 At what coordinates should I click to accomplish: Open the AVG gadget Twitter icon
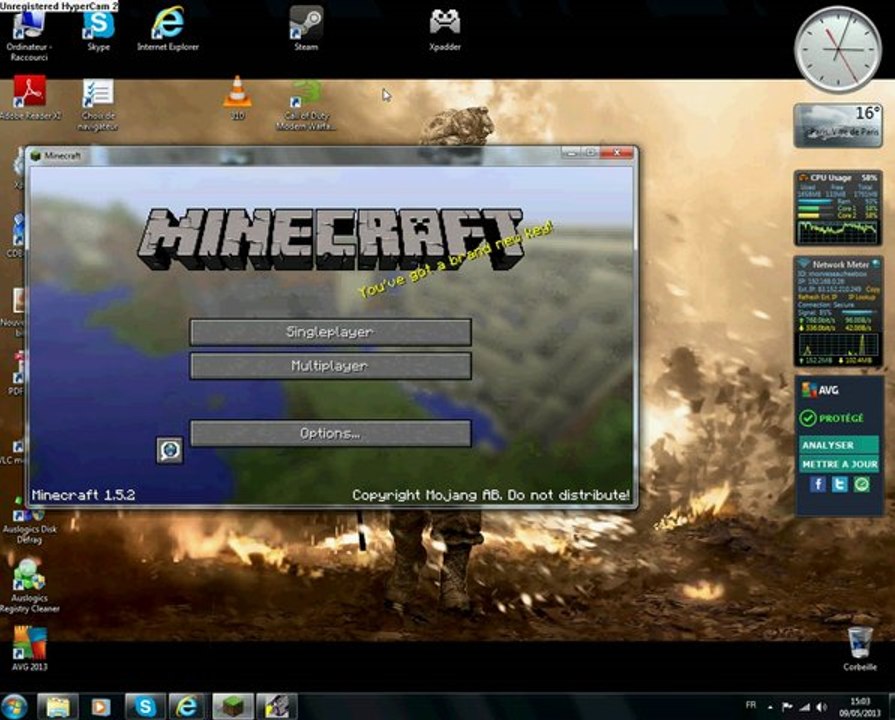coord(840,485)
